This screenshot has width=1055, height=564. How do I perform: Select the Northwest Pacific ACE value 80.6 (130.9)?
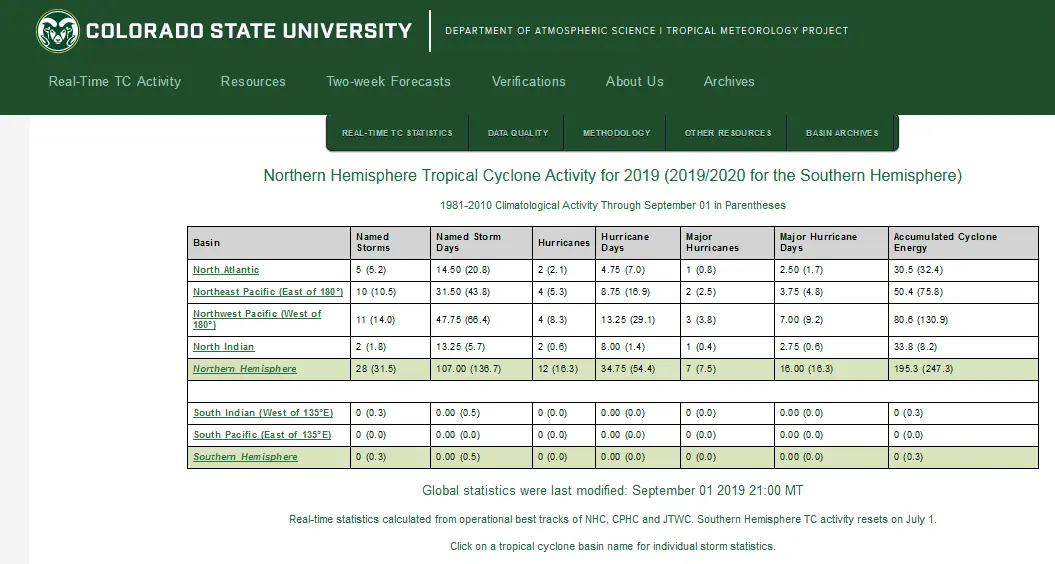click(963, 320)
